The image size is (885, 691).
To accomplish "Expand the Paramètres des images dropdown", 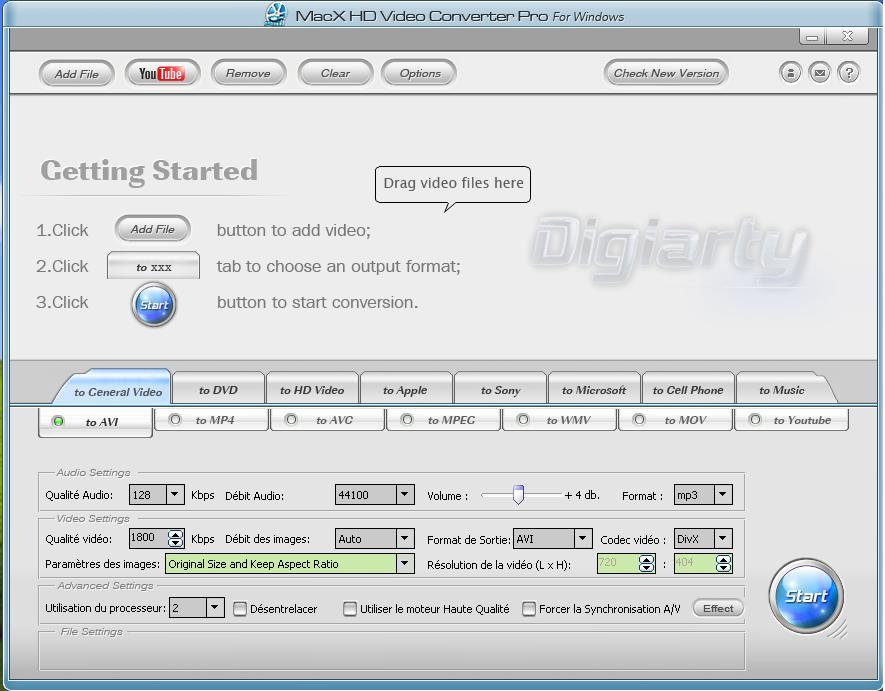I will coord(405,563).
